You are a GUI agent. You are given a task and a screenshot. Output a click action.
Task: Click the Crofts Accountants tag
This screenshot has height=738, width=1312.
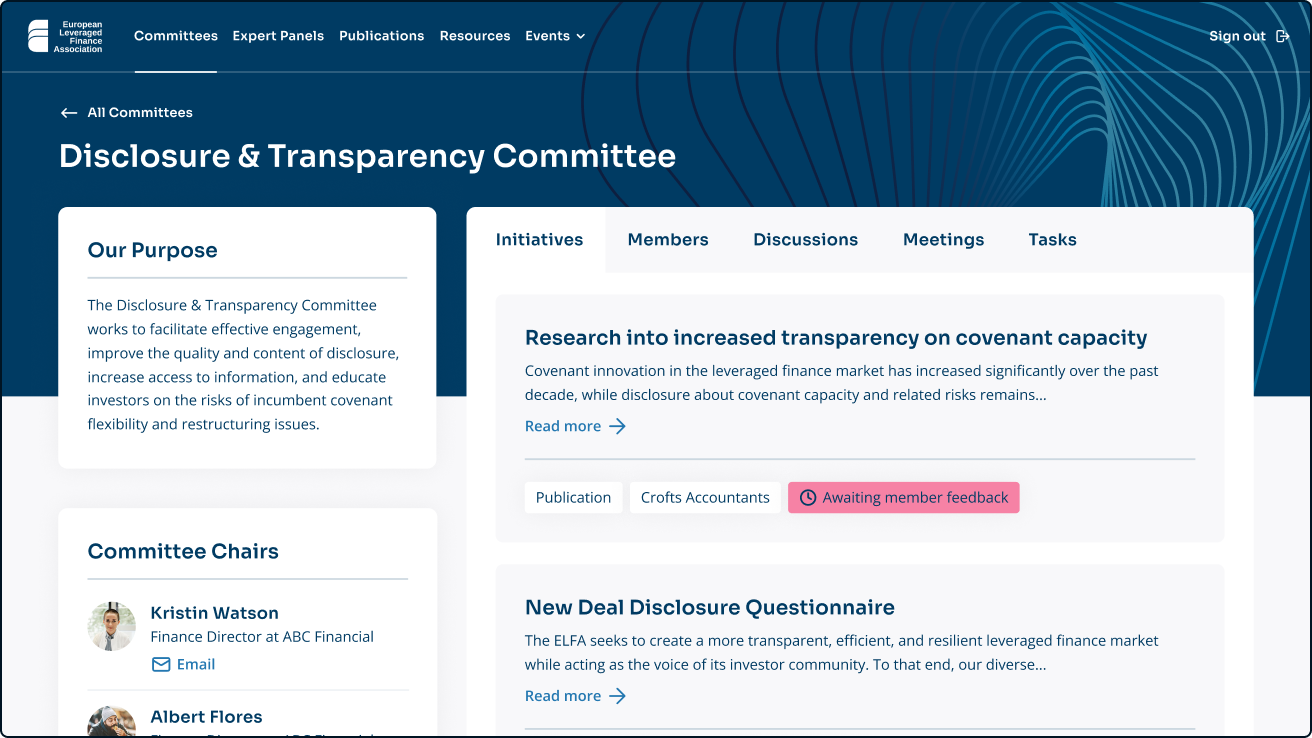705,498
